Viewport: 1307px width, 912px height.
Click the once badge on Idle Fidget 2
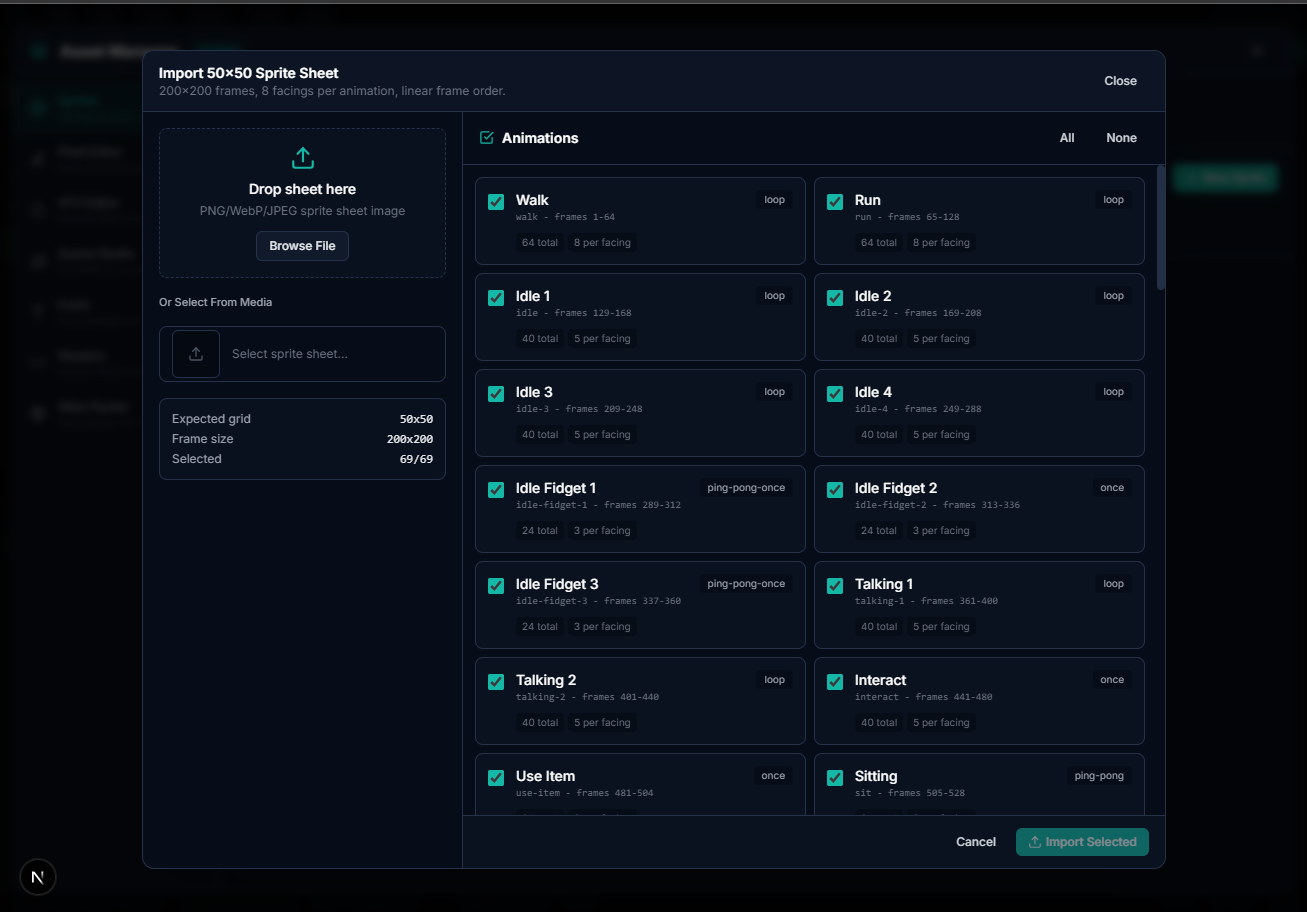1112,488
